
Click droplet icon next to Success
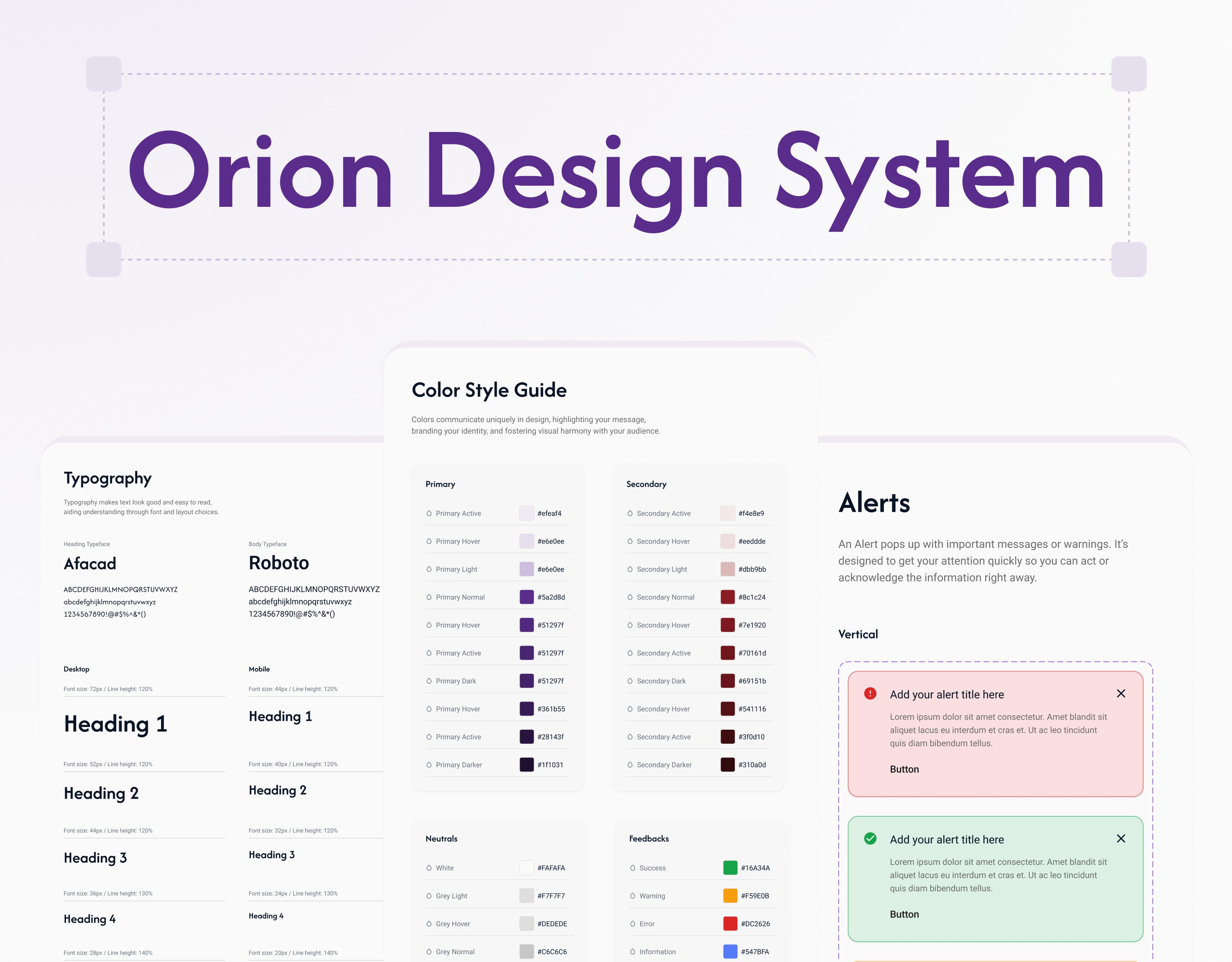(x=632, y=868)
